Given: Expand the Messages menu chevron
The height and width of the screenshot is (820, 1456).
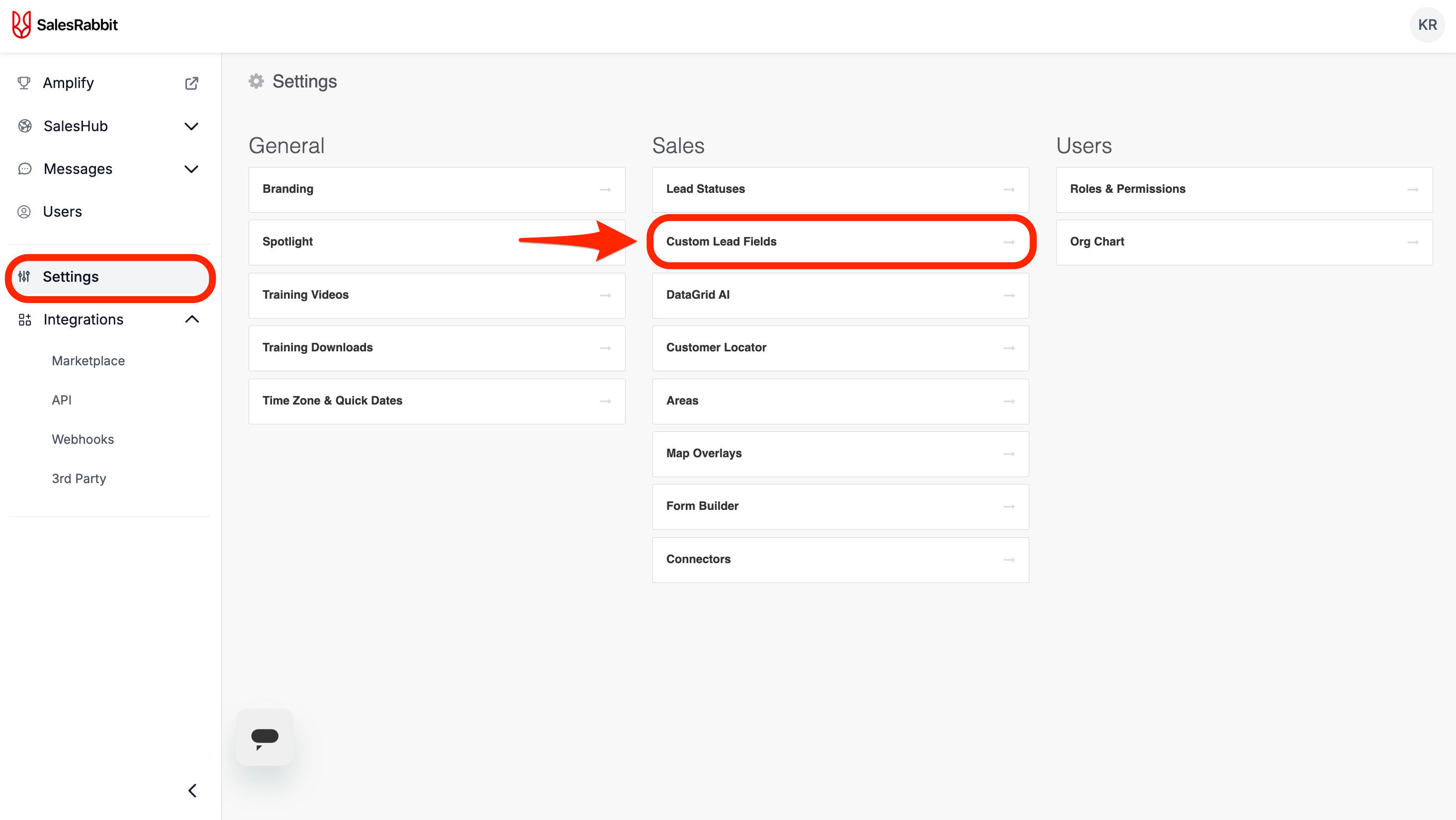Looking at the screenshot, I should click(x=191, y=169).
